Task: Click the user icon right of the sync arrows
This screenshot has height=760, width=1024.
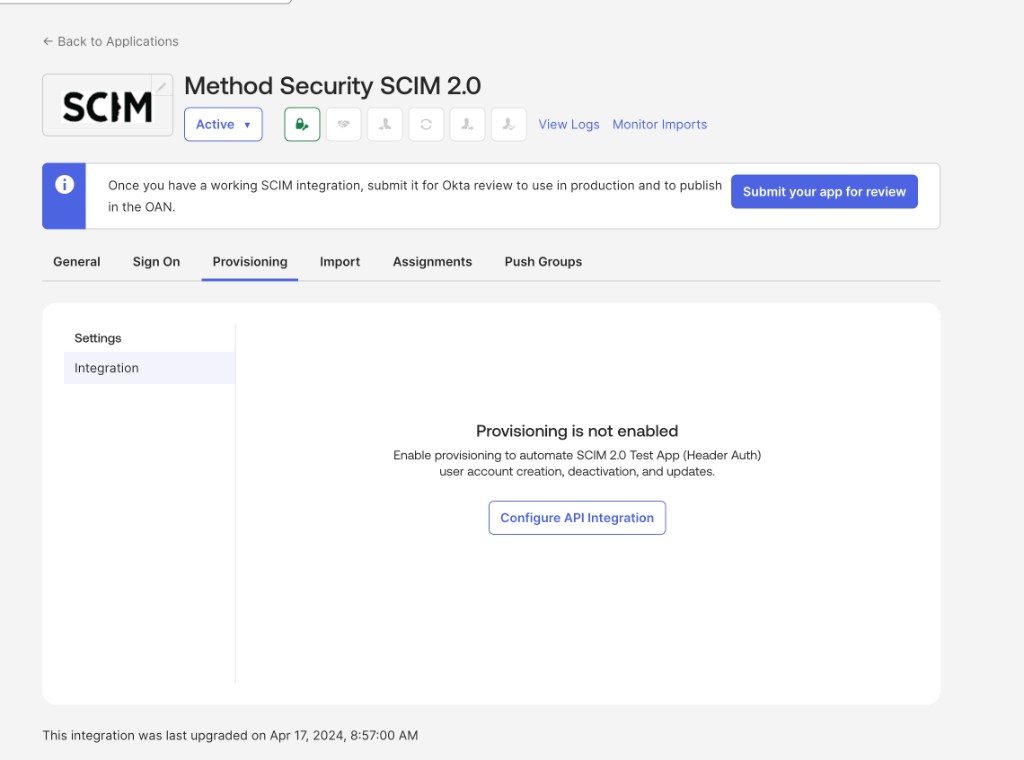Action: 467,124
